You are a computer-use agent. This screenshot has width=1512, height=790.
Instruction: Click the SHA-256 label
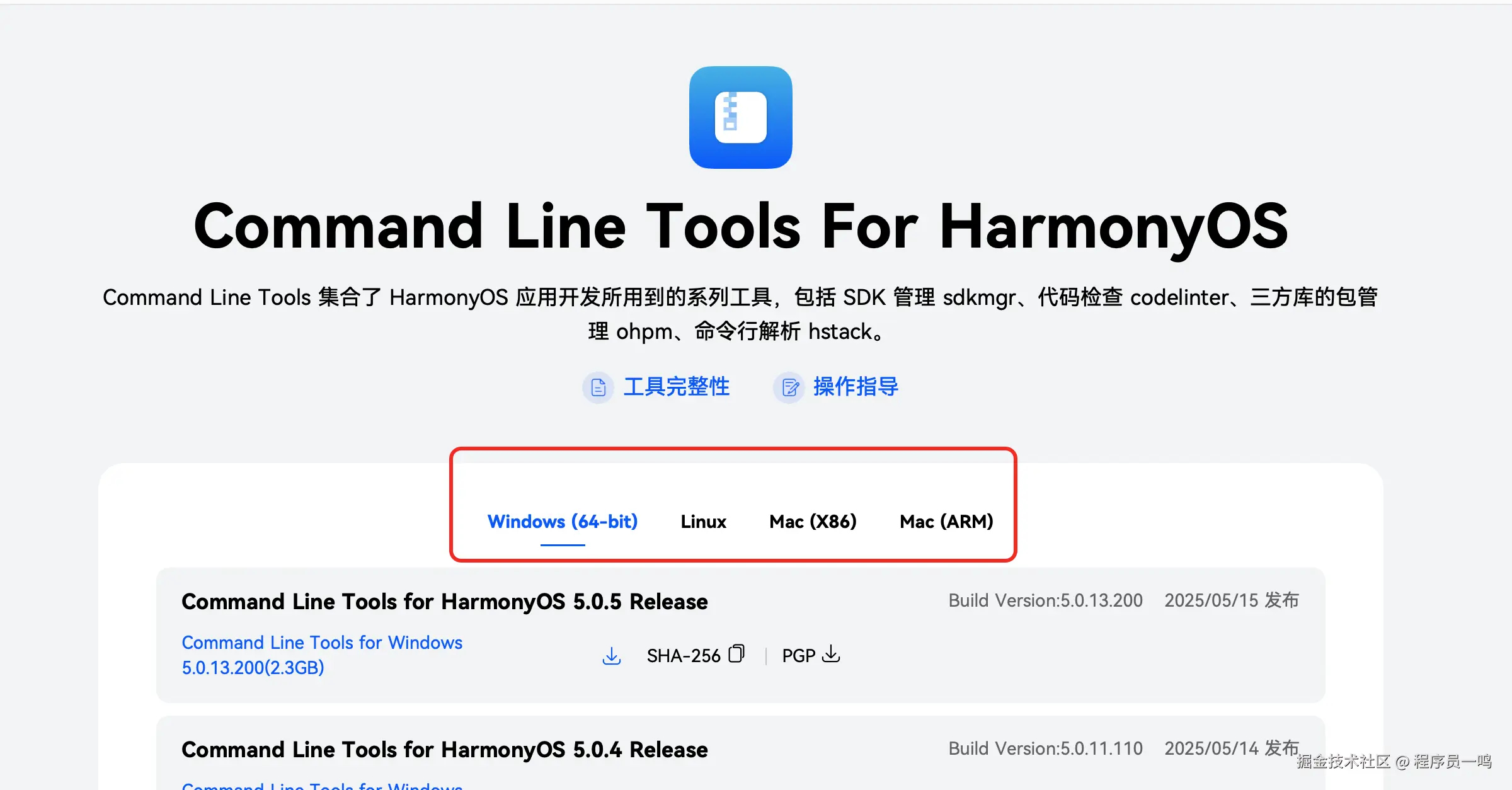click(x=684, y=656)
